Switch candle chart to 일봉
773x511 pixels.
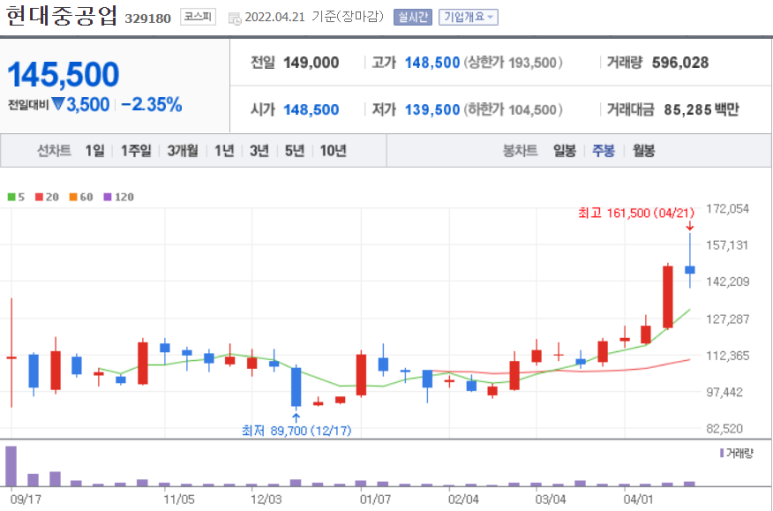(x=564, y=151)
